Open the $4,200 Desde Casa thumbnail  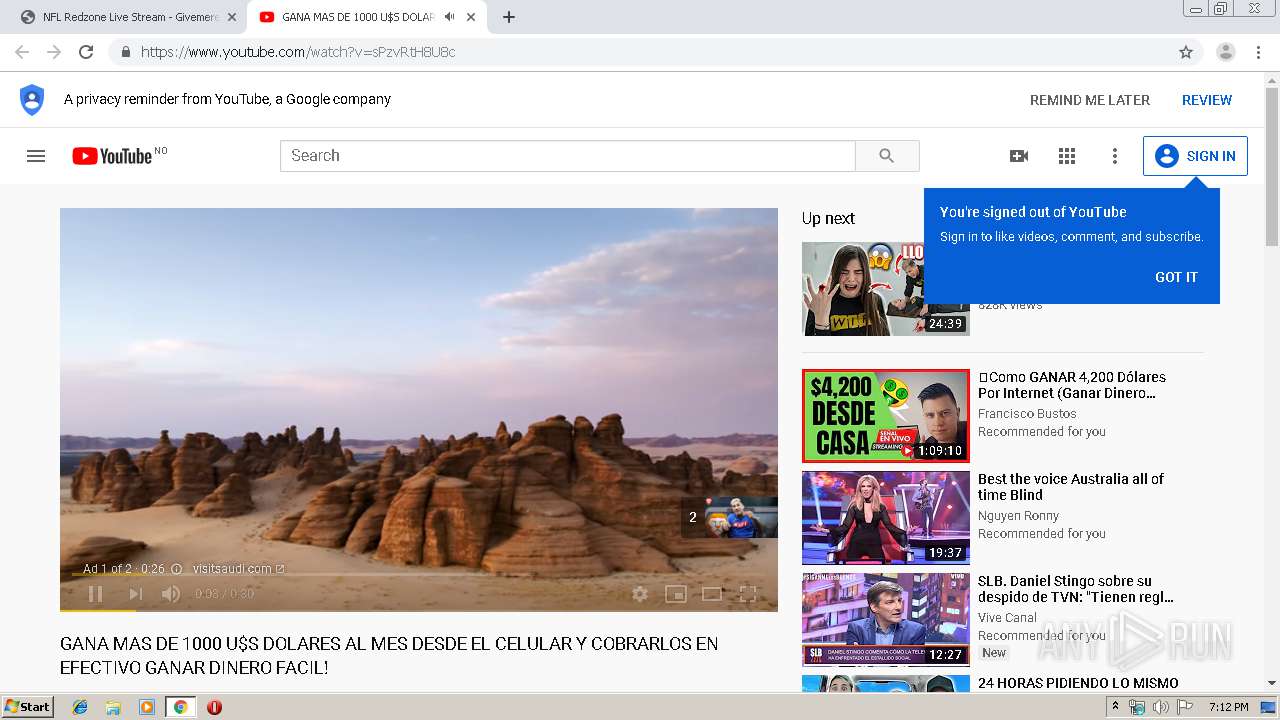click(885, 416)
